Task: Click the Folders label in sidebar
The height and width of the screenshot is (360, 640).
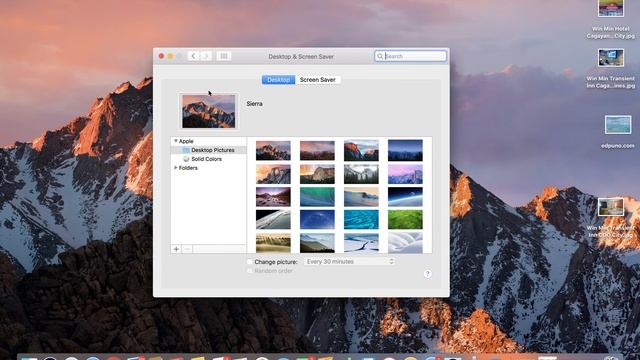Action: coord(188,168)
